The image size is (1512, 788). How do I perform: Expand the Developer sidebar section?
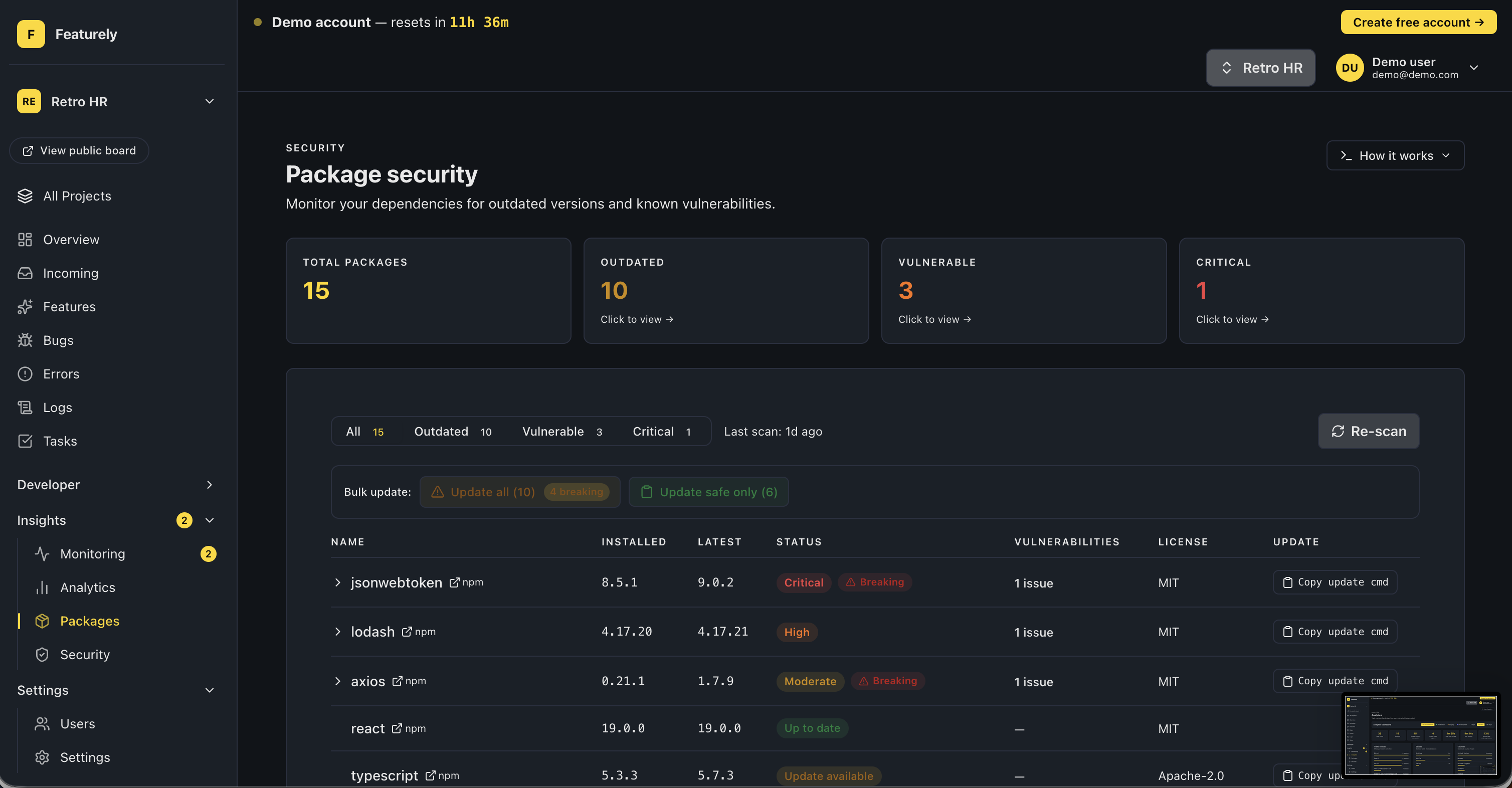point(210,485)
